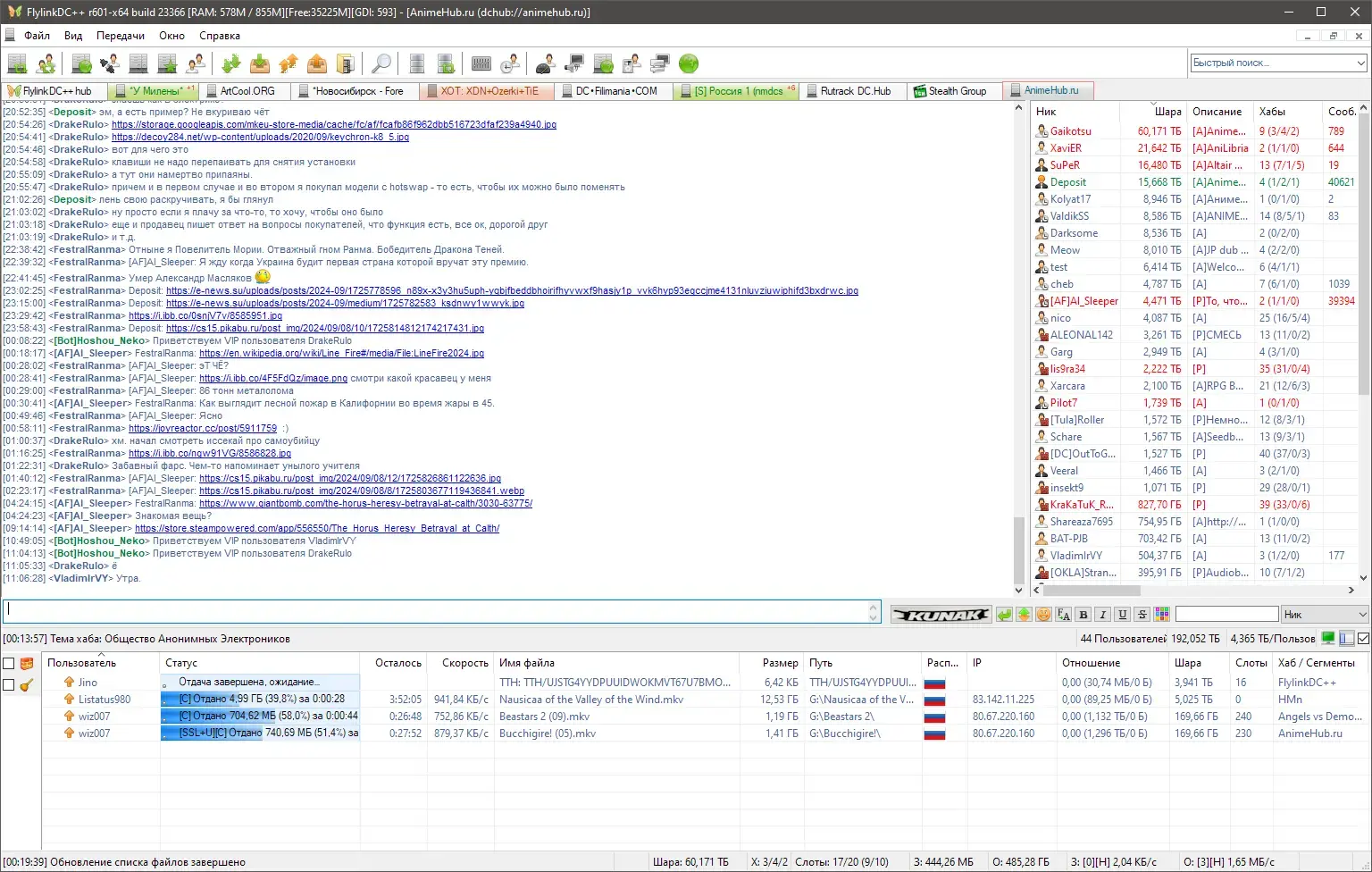This screenshot has width=1372, height=872.
Task: Toggle italic text formatting button
Action: point(1102,614)
